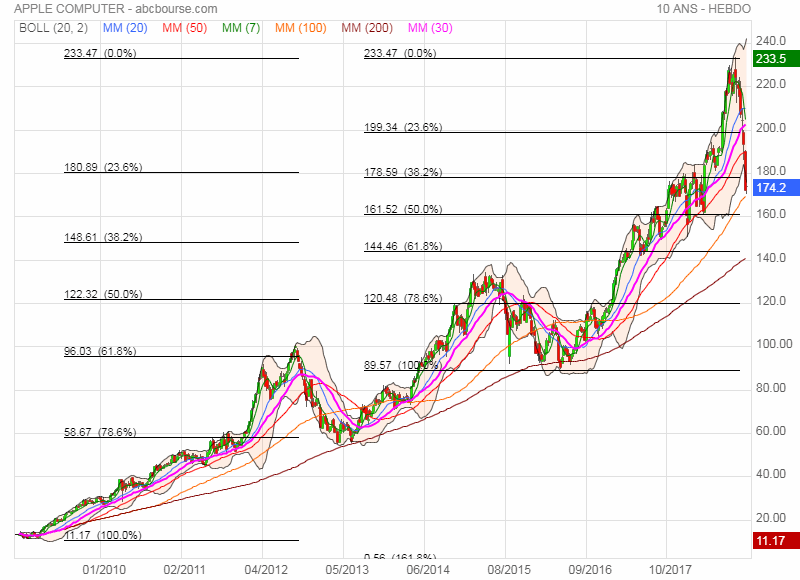
Task: Click the 120.0 price axis label
Action: click(770, 301)
